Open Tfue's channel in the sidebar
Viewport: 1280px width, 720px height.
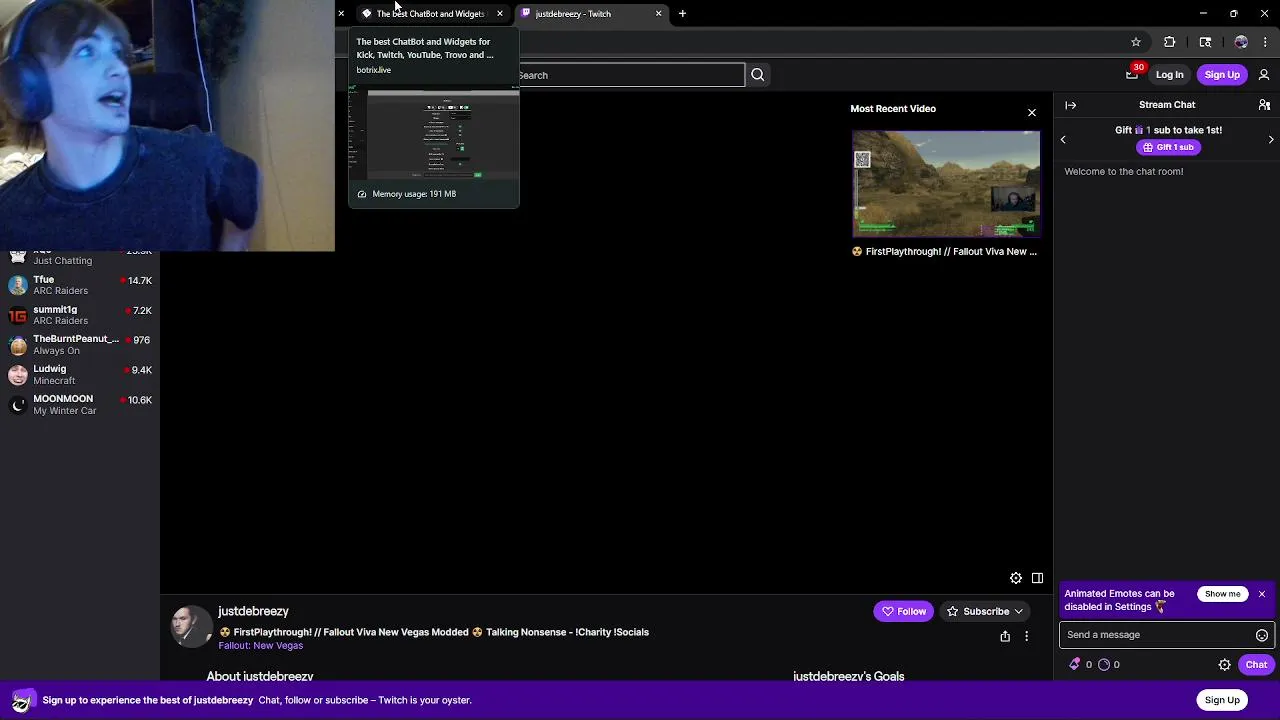tap(80, 285)
